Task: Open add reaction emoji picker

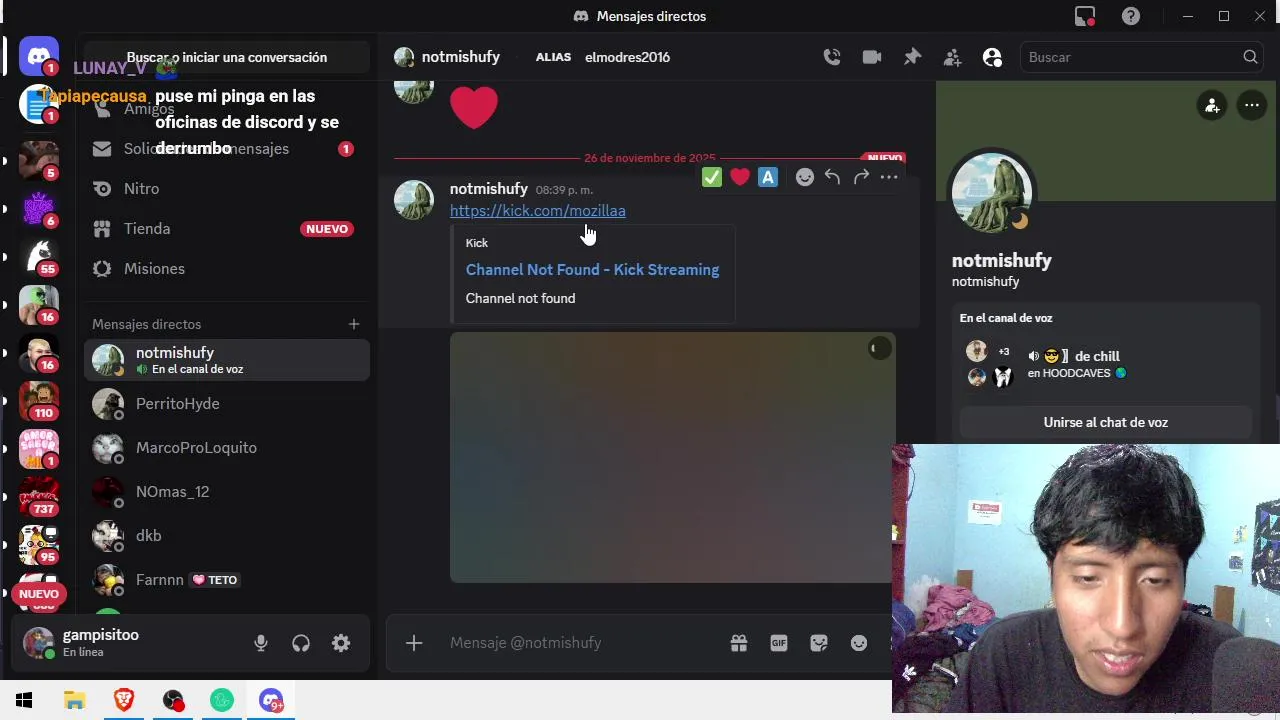Action: [805, 177]
